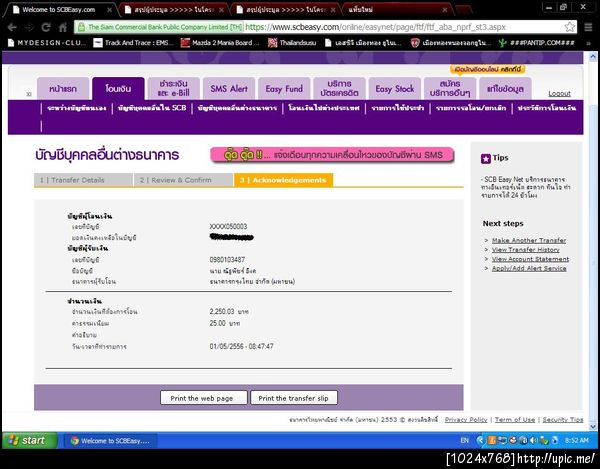The image size is (600, 469).
Task: Select other-bank third-party account submenu
Action: click(237, 108)
